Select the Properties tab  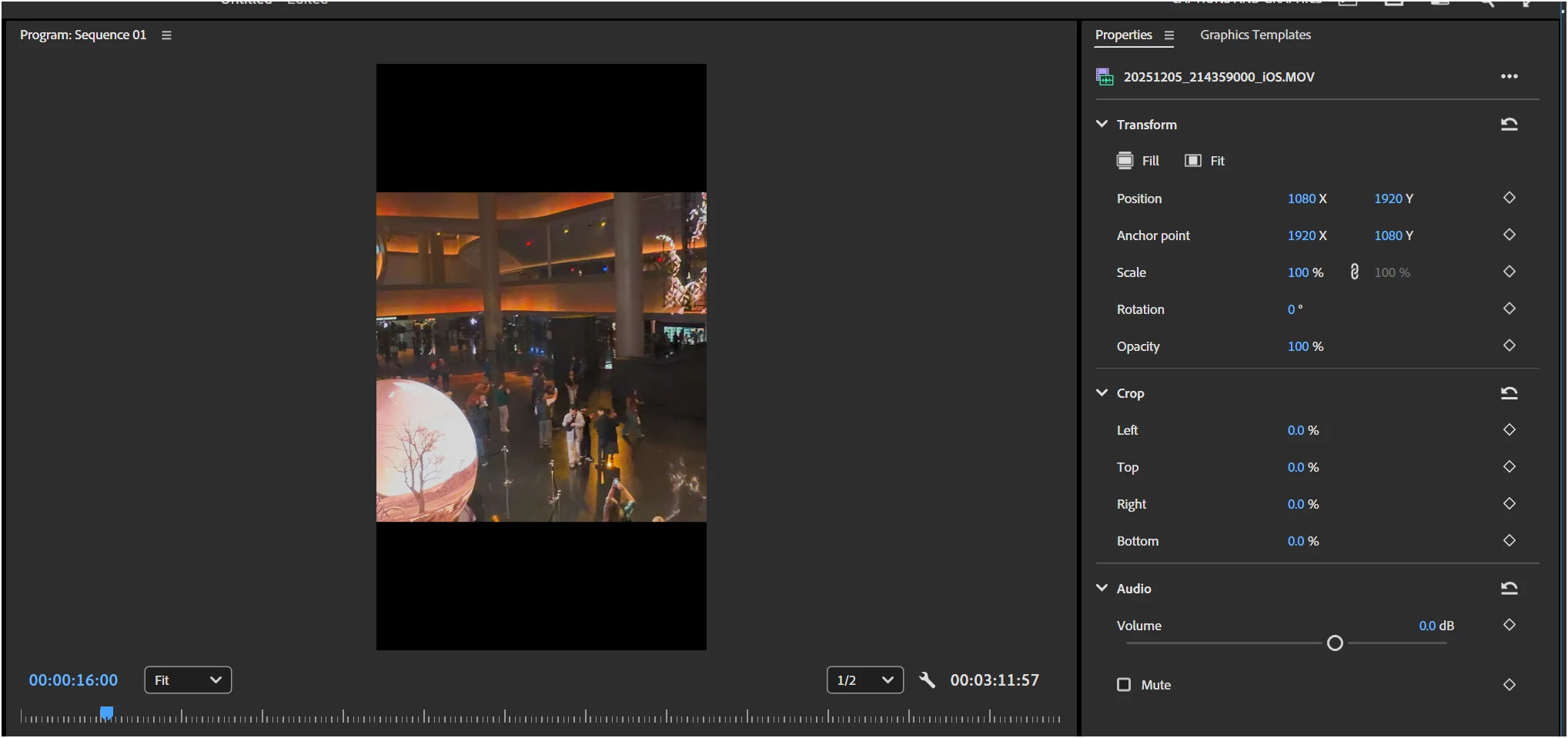coord(1123,35)
